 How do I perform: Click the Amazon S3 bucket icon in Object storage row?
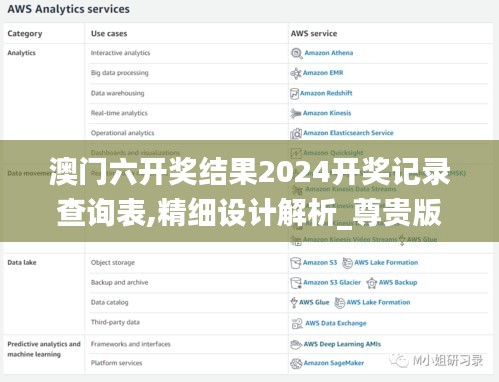click(296, 263)
